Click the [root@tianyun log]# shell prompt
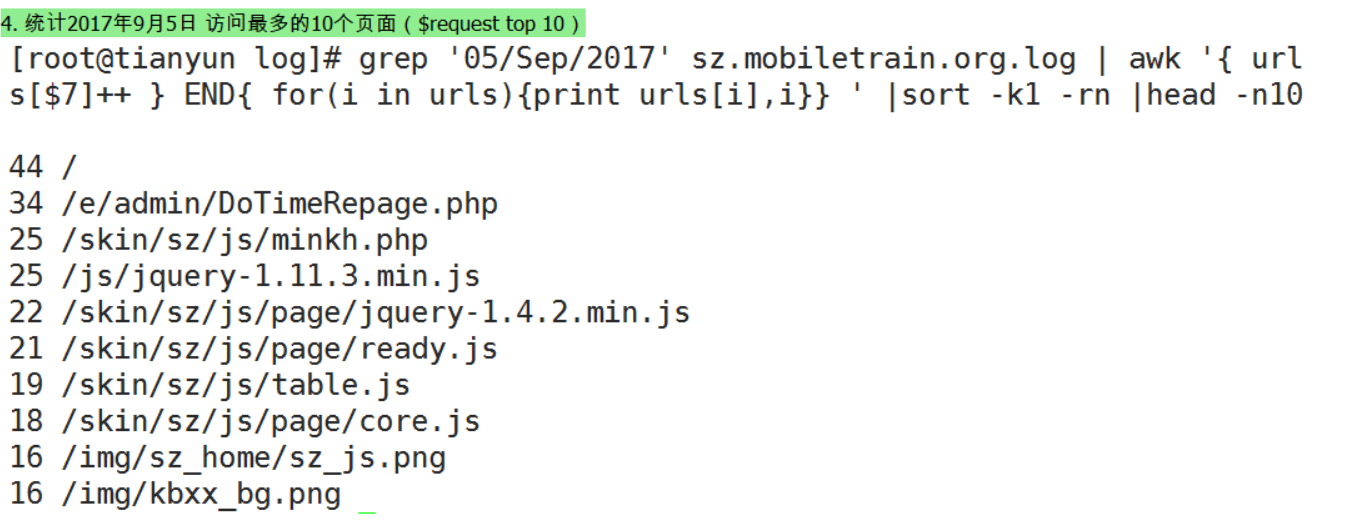The image size is (1346, 522). click(x=177, y=59)
